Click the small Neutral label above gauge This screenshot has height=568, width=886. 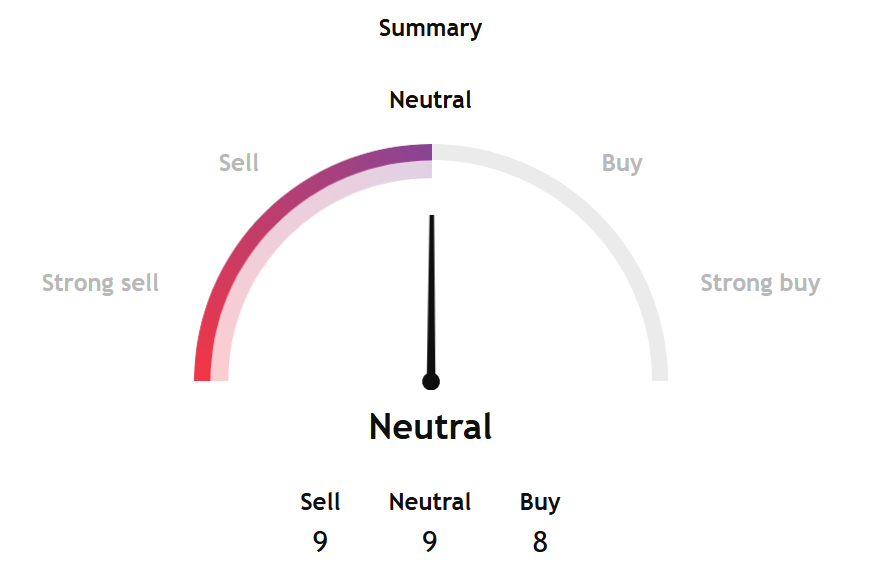pyautogui.click(x=430, y=100)
